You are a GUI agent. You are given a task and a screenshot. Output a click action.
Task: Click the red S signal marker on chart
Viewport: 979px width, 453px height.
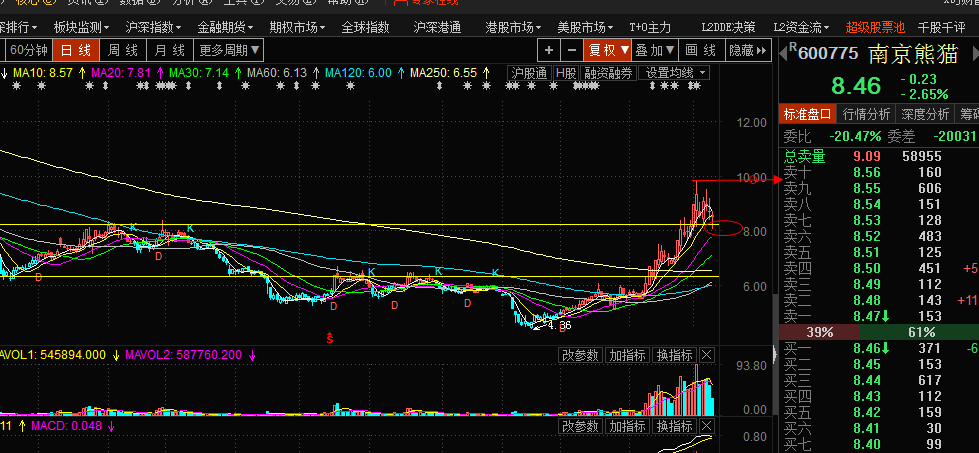pyautogui.click(x=330, y=338)
